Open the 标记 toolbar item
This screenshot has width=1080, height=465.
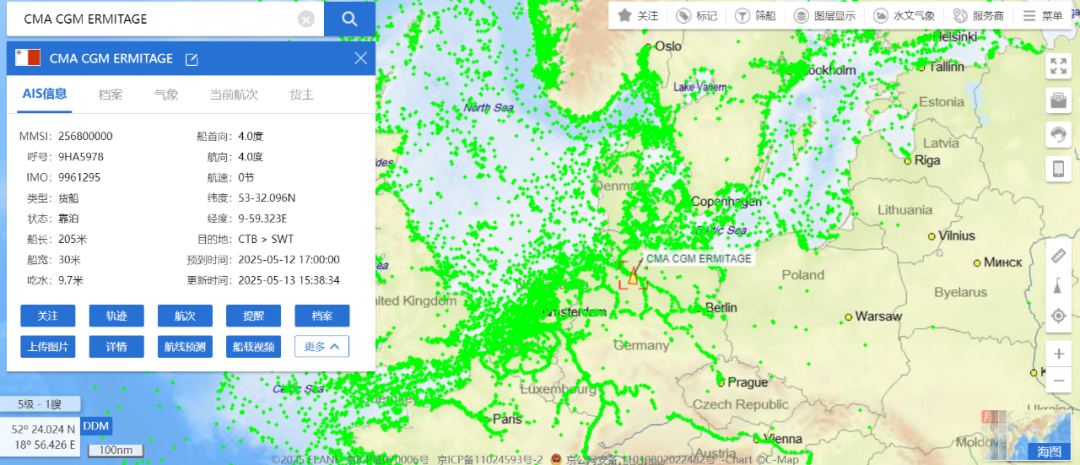696,16
